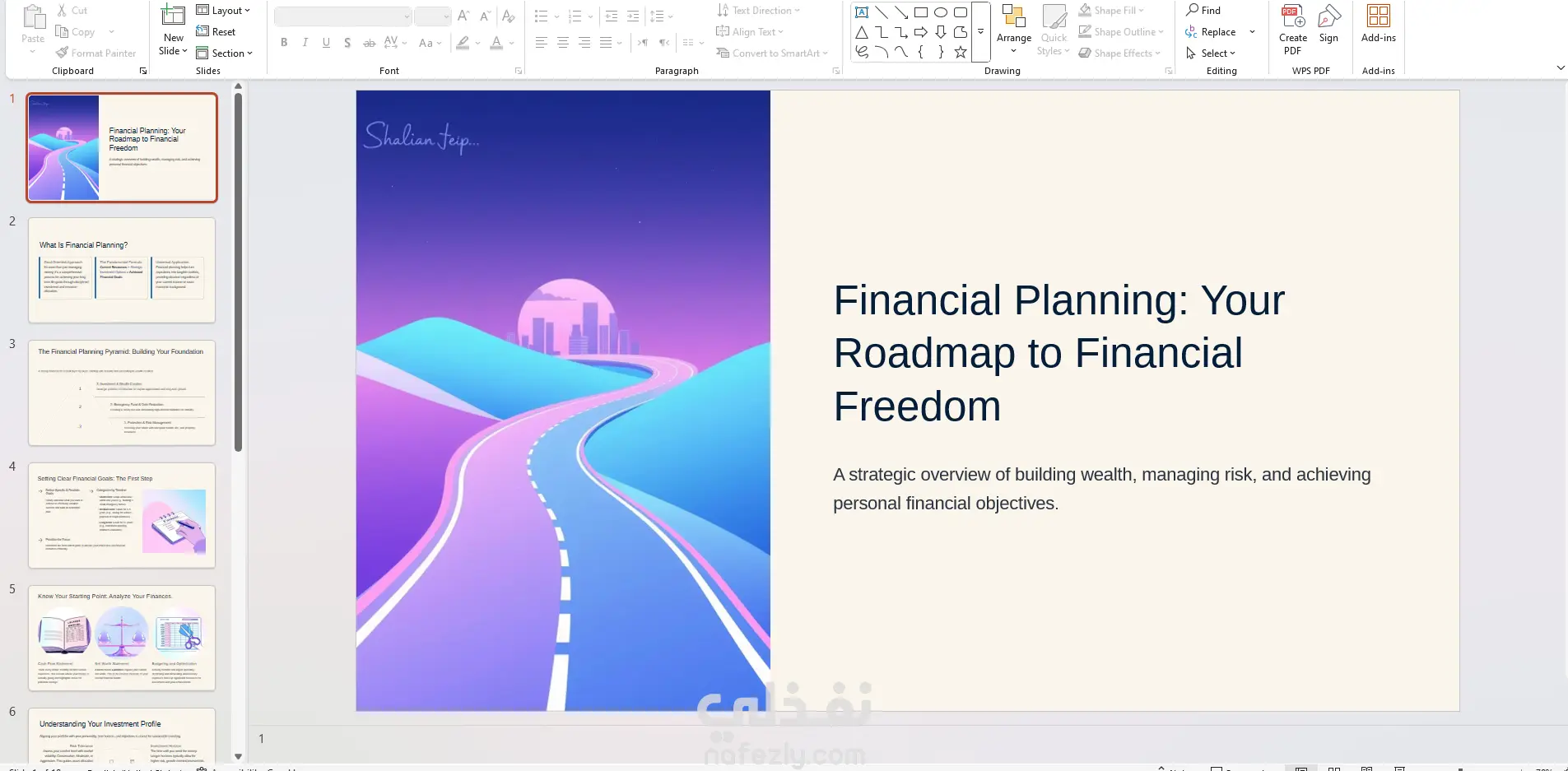Open the font name combo box
This screenshot has width=1568, height=771.
342,16
